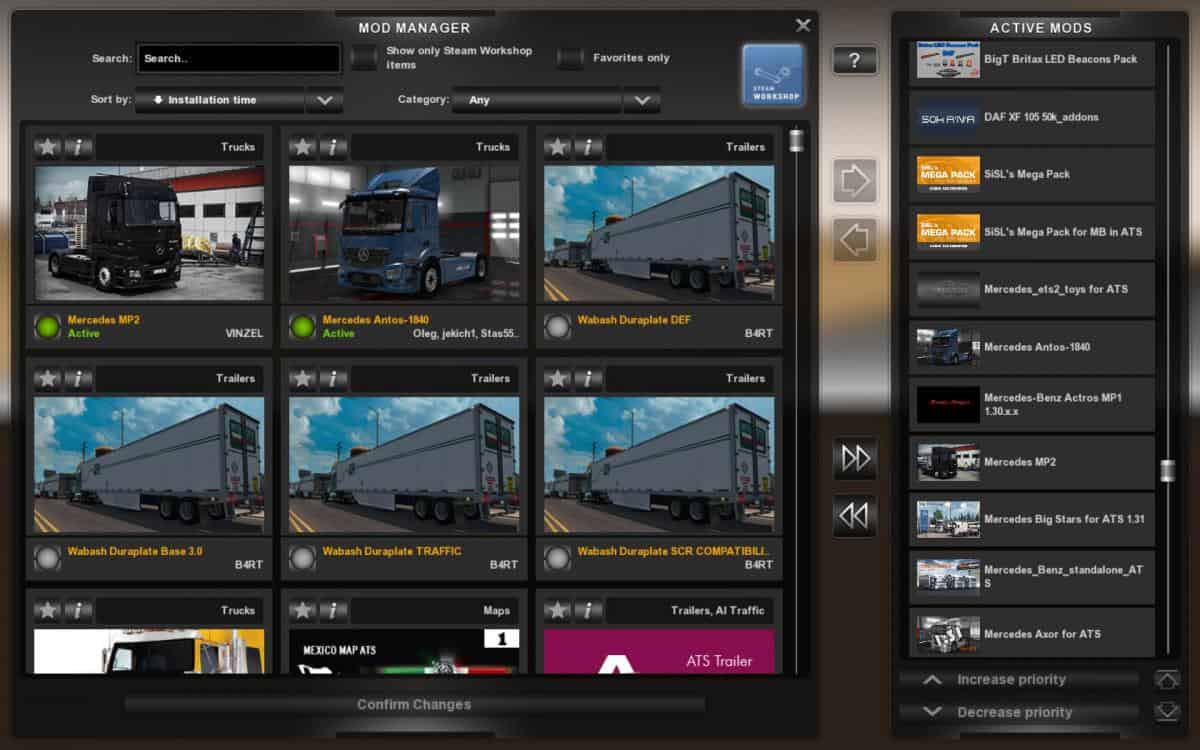Favorite the Mercedes MP2 mod with star
The height and width of the screenshot is (750, 1200).
48,147
